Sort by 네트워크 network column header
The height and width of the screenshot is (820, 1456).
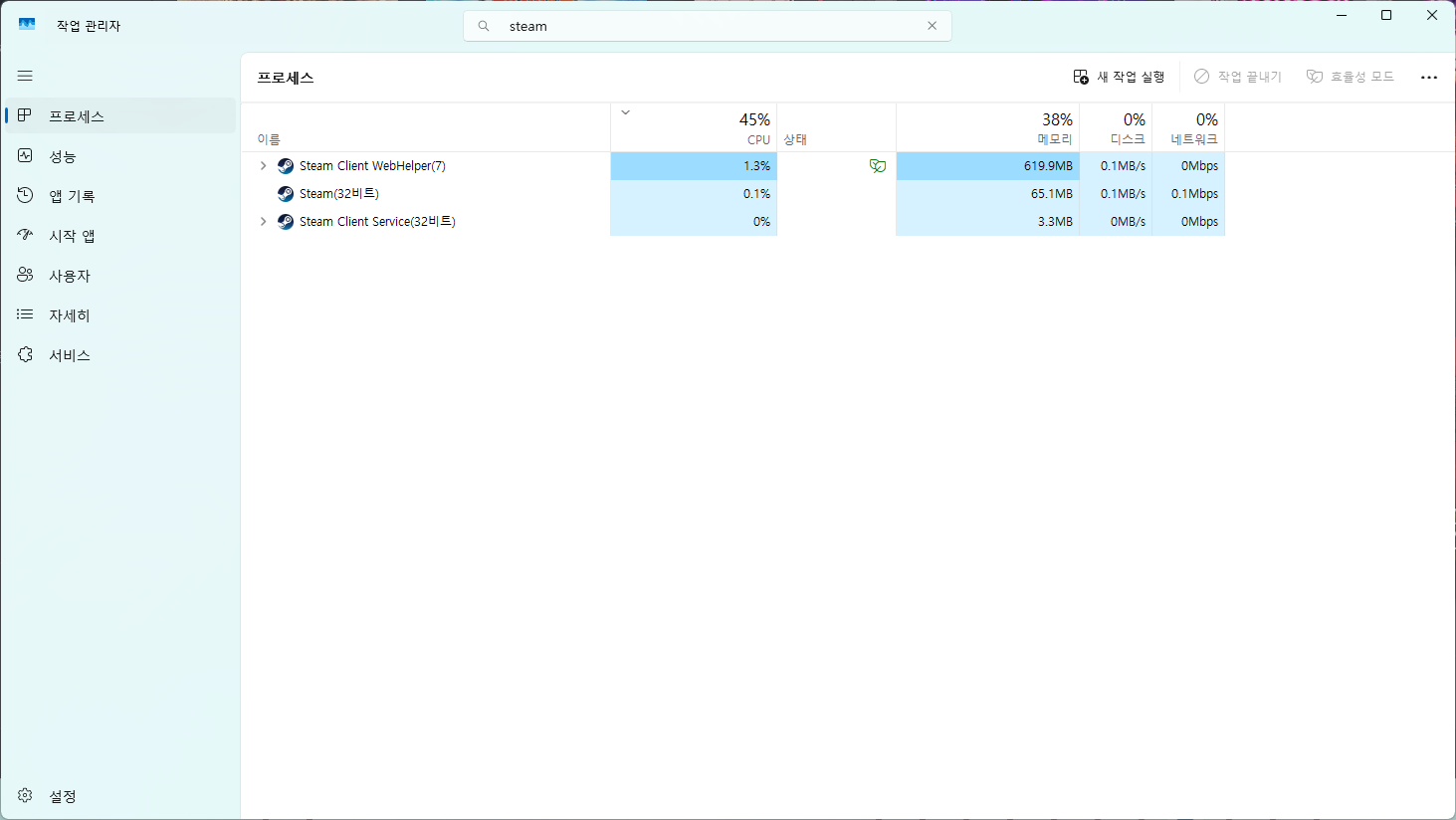click(x=1188, y=127)
